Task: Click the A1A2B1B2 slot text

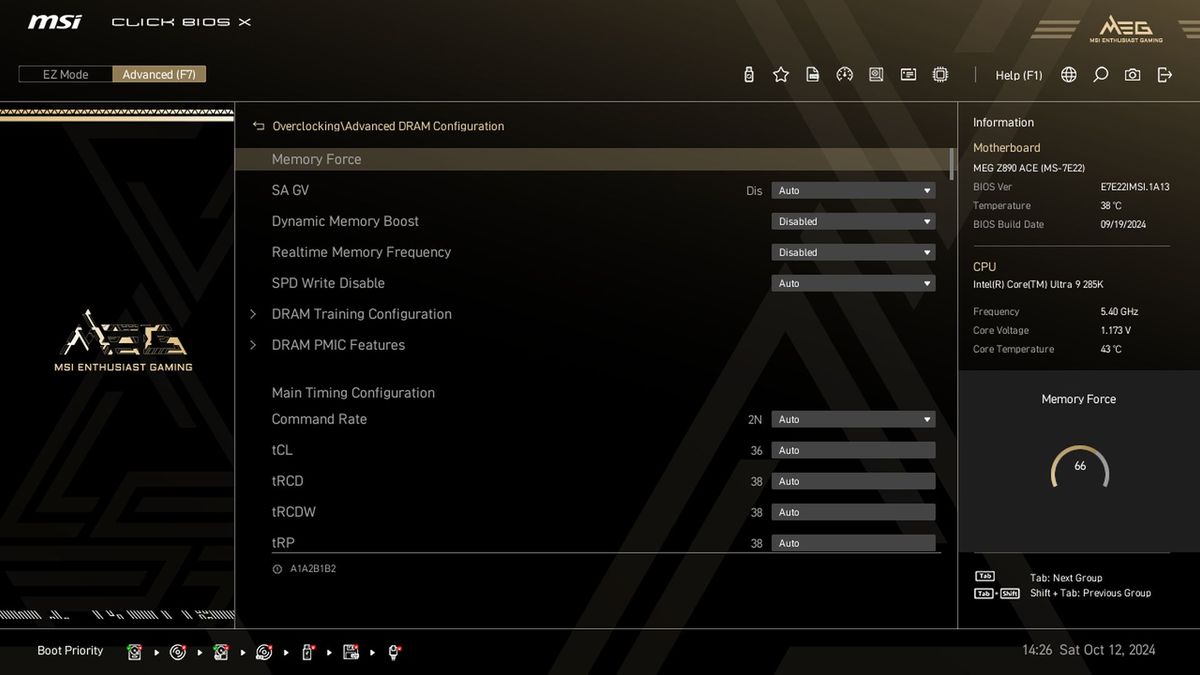Action: click(313, 569)
